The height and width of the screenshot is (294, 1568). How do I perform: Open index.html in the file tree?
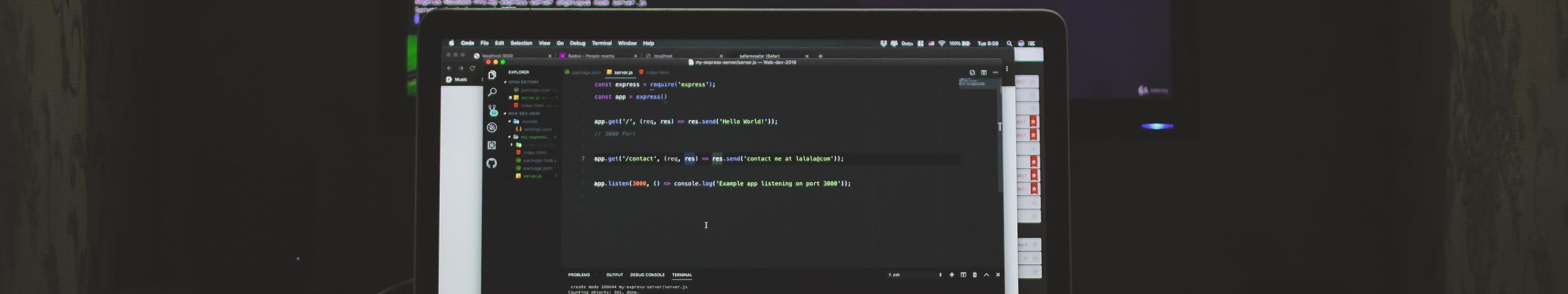coord(534,153)
